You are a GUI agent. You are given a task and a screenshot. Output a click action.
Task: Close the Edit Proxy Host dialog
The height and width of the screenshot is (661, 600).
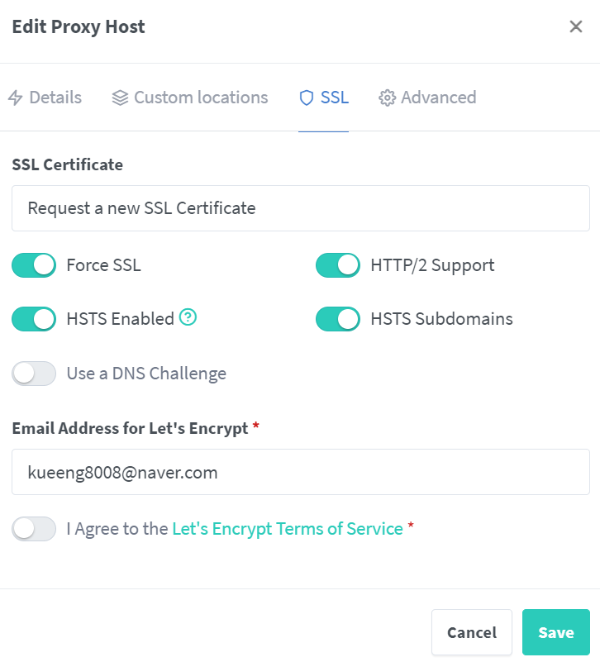(x=576, y=27)
